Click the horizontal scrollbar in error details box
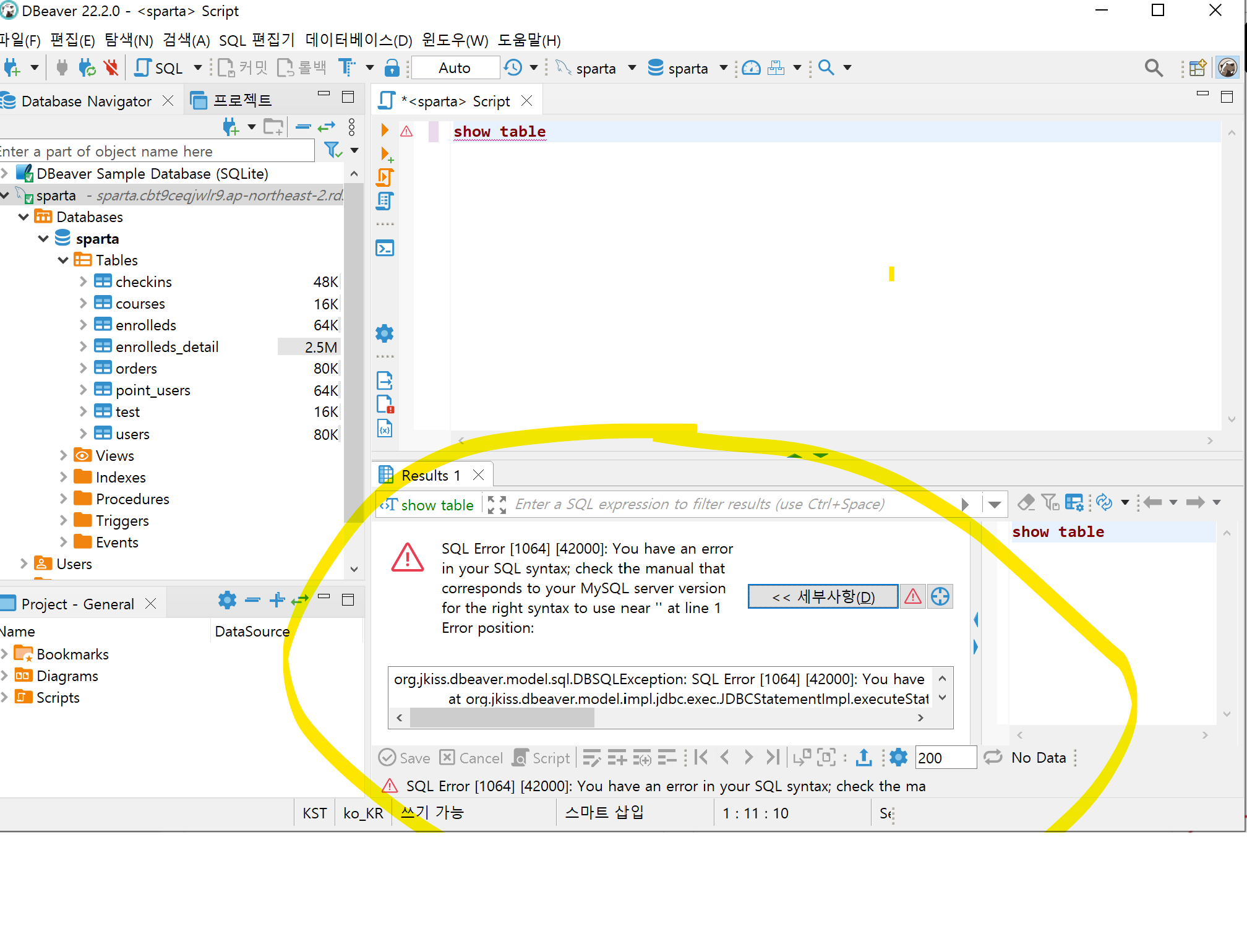1247x952 pixels. (x=502, y=718)
